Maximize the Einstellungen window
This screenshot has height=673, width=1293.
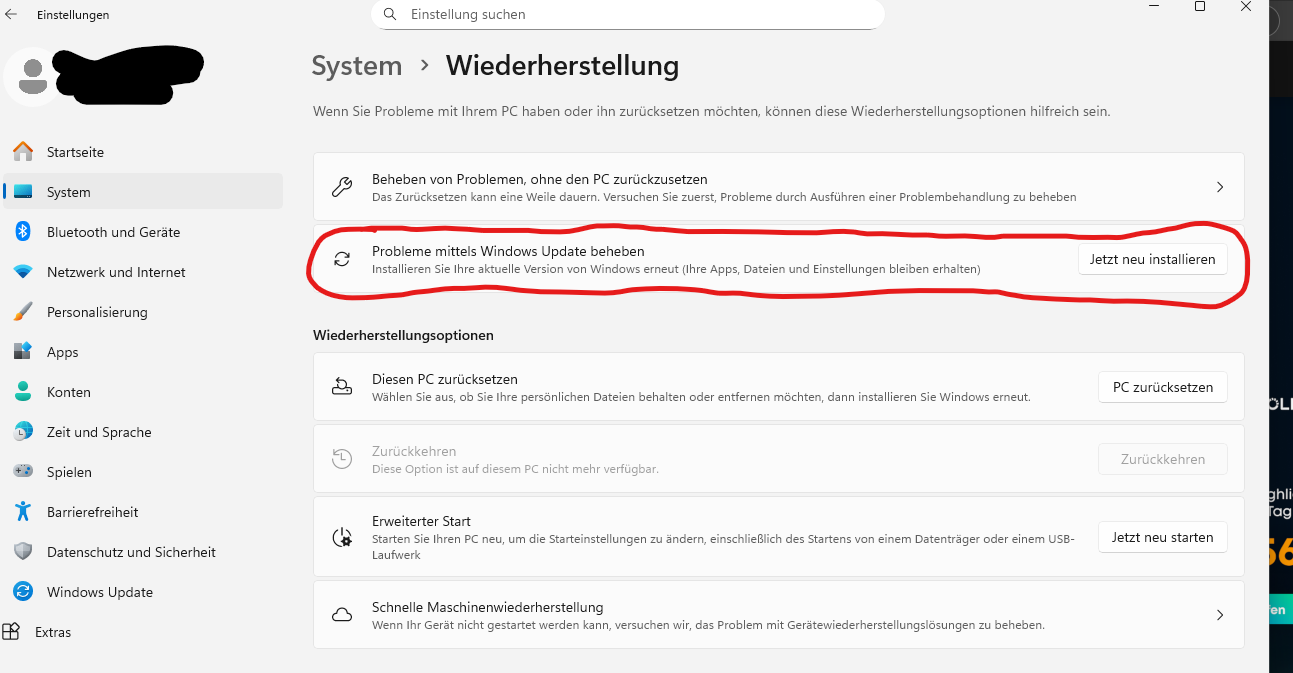[1199, 7]
